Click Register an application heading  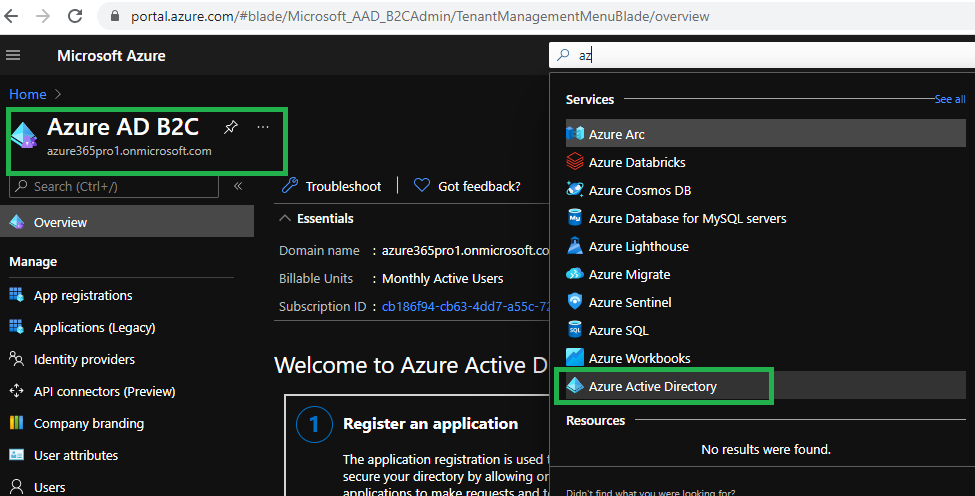(430, 423)
